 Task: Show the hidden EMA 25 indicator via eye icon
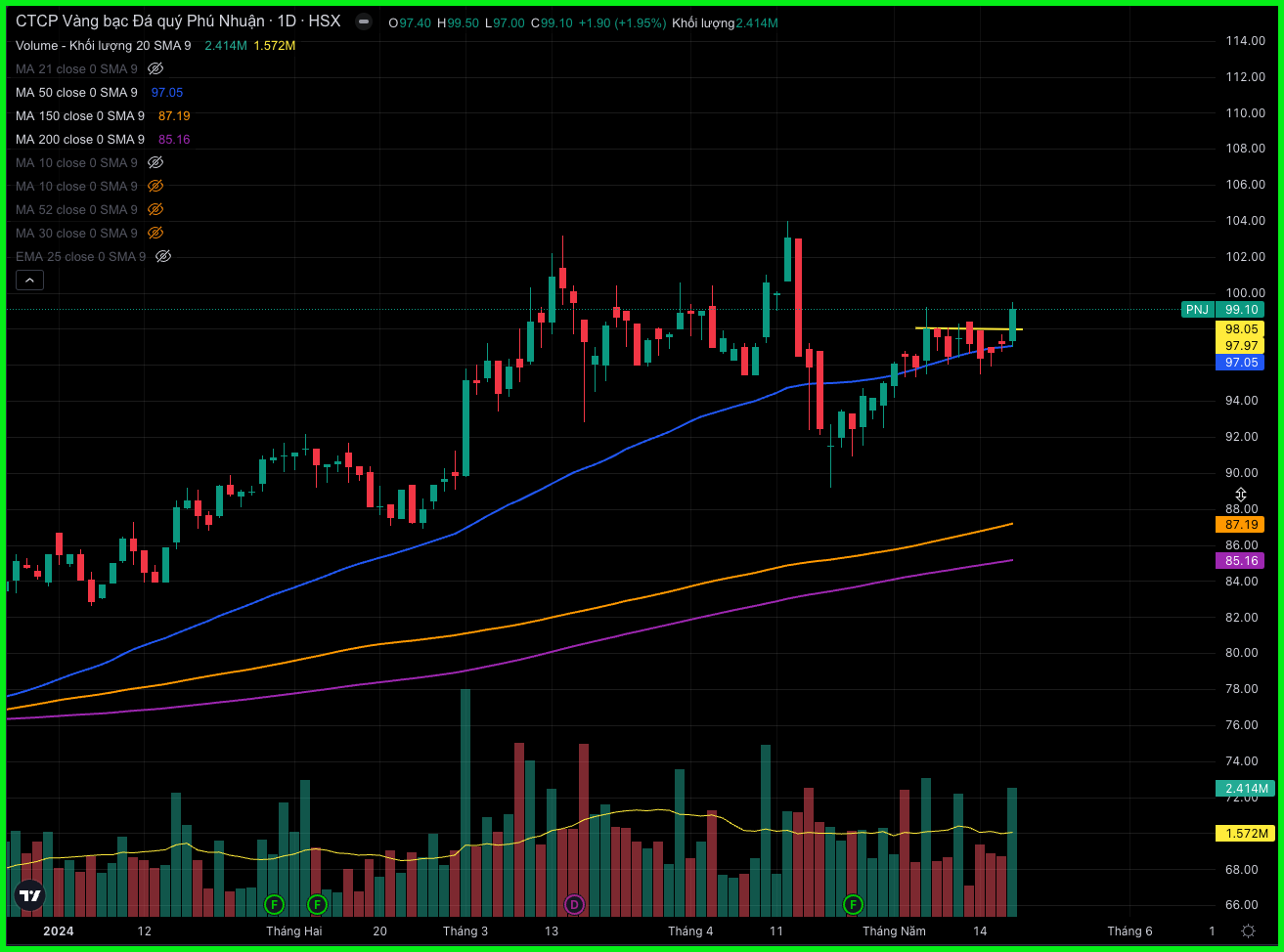163,257
